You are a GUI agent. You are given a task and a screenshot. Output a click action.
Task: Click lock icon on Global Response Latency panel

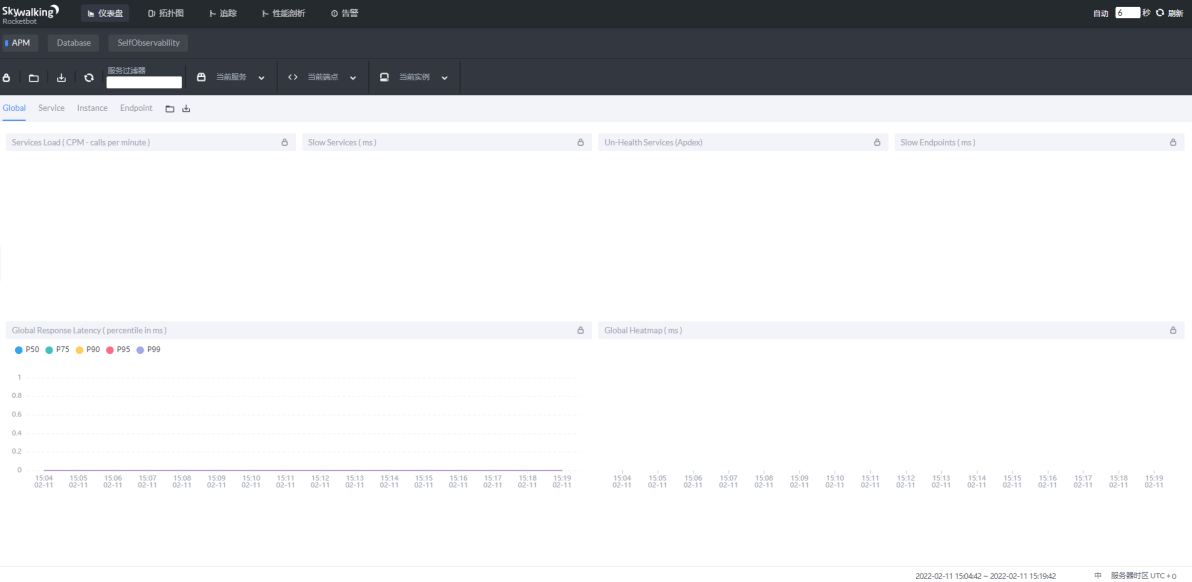581,331
